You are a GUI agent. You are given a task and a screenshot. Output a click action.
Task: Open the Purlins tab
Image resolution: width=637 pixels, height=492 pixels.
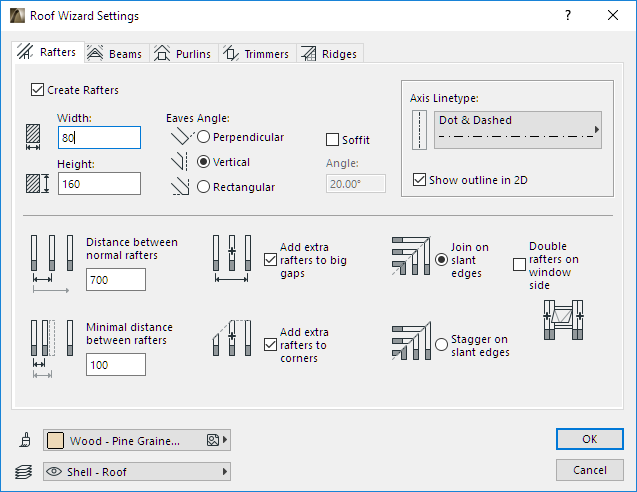(x=182, y=53)
